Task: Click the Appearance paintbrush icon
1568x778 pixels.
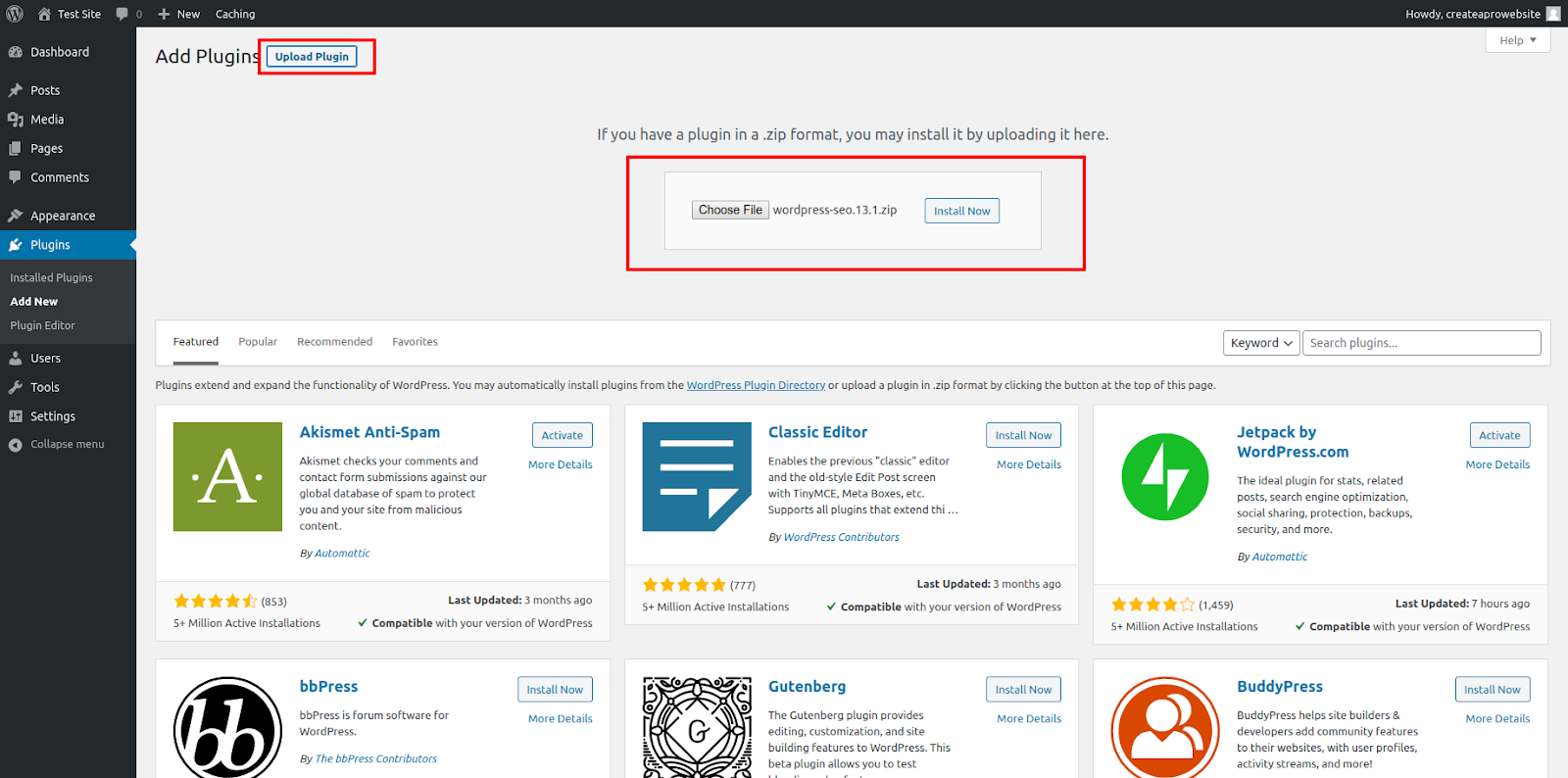Action: click(16, 216)
